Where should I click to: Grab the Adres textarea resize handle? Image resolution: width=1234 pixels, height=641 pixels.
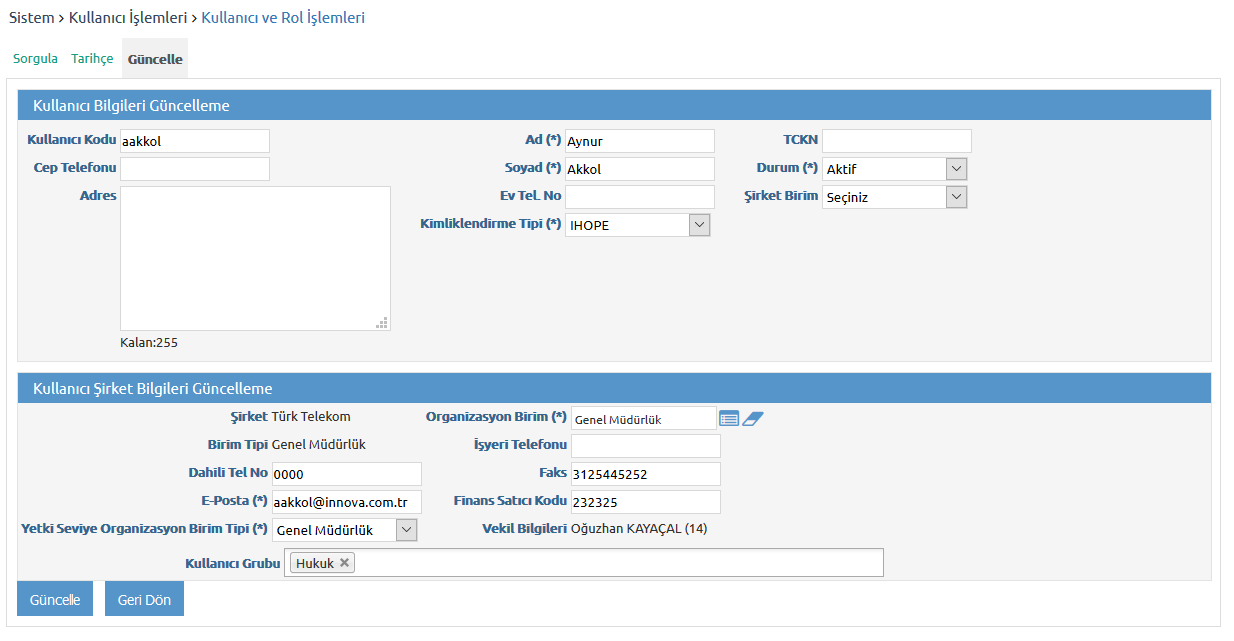point(382,323)
